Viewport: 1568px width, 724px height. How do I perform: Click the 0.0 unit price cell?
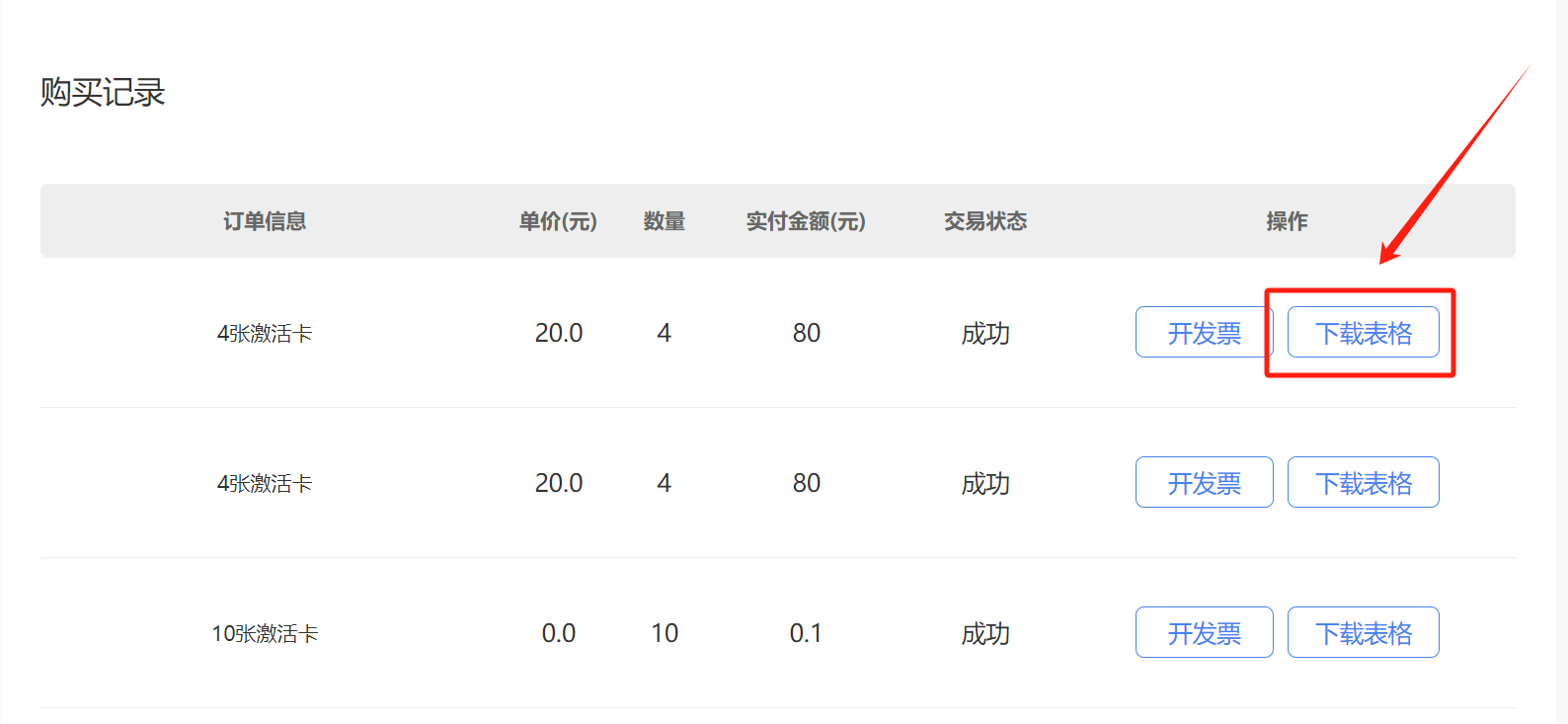coord(559,633)
